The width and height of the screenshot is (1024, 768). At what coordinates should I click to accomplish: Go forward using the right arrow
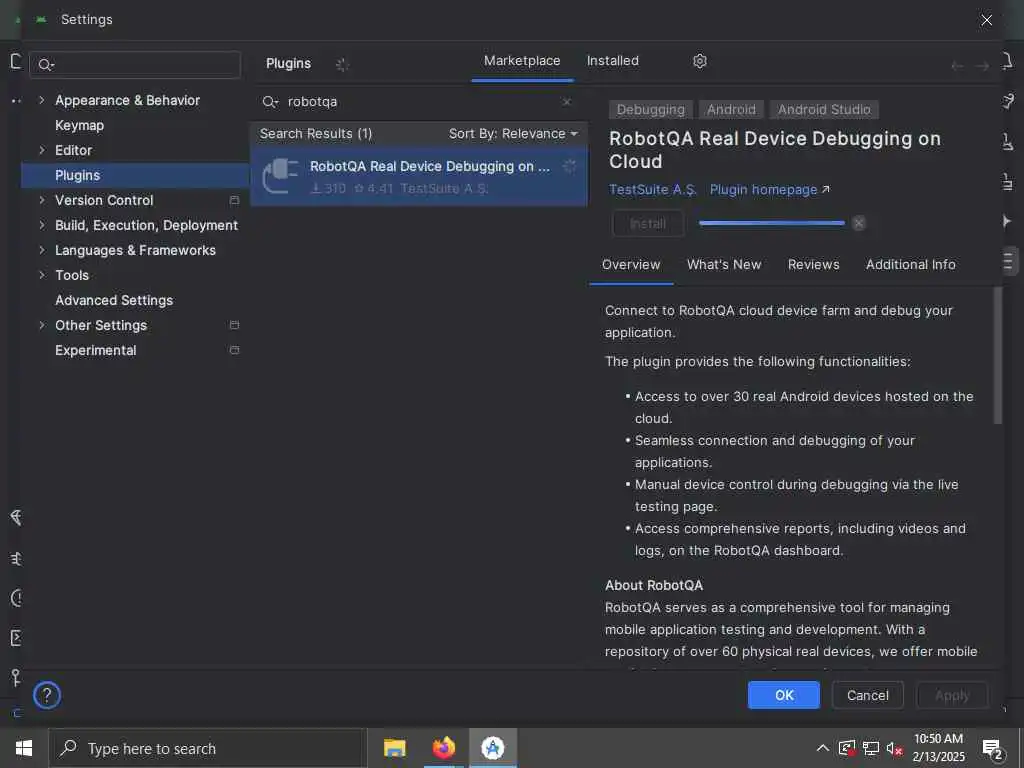(982, 65)
